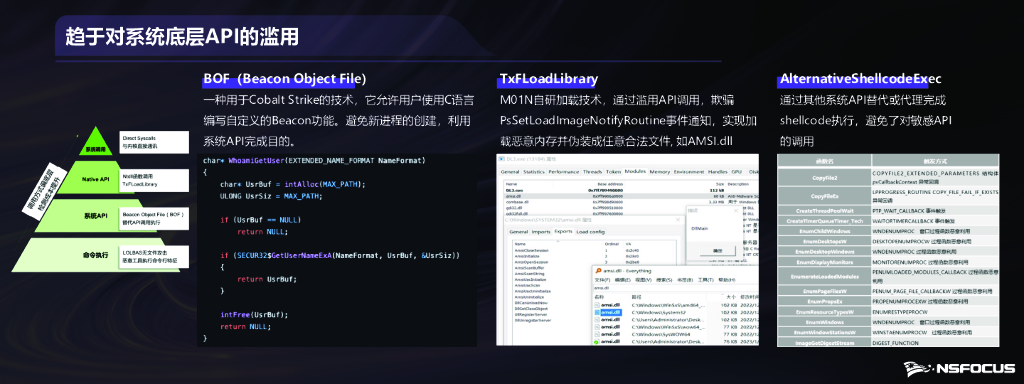Select the Modules tab
Viewport: 1024px width, 384px height.
point(635,171)
